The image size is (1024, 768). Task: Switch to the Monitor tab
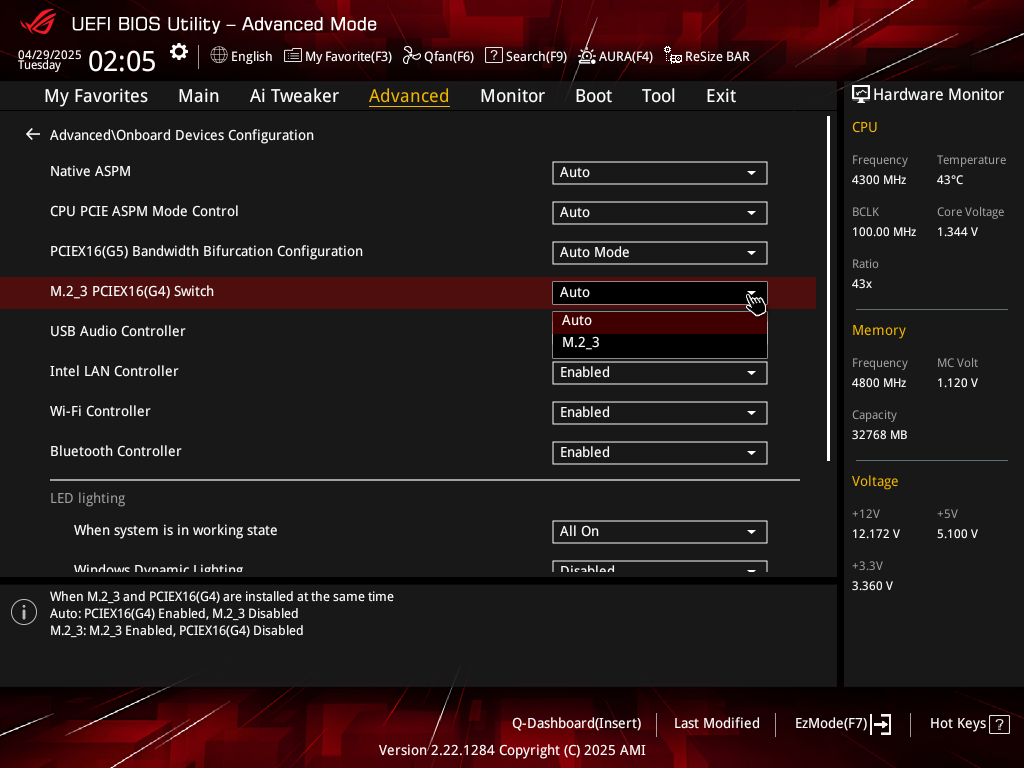(513, 96)
